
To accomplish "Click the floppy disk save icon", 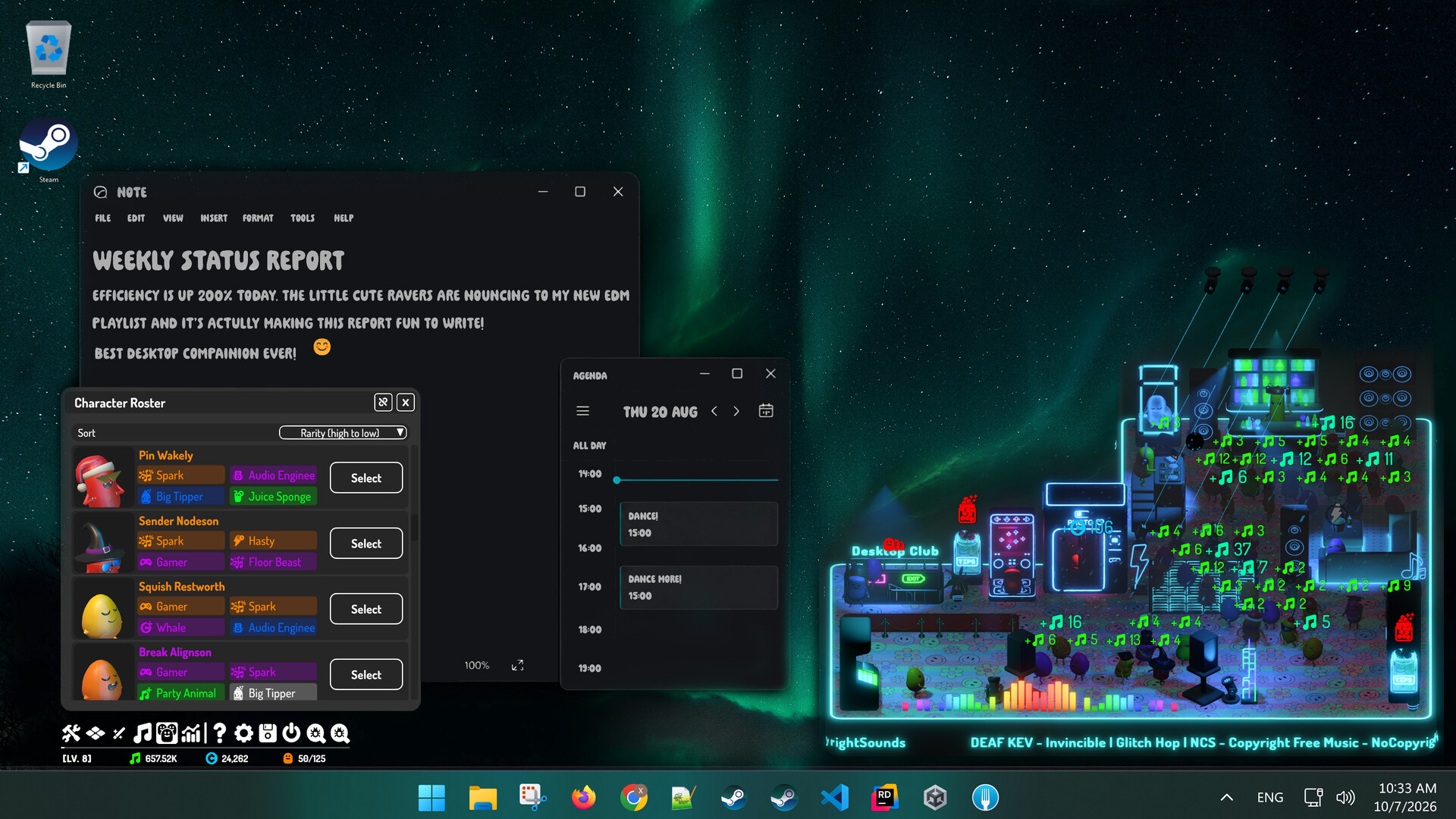I will pos(268,733).
